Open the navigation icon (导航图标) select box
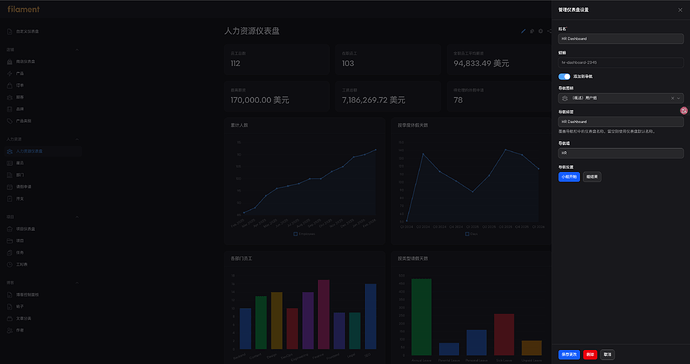Viewport: 690px width, 364px height. (x=621, y=98)
